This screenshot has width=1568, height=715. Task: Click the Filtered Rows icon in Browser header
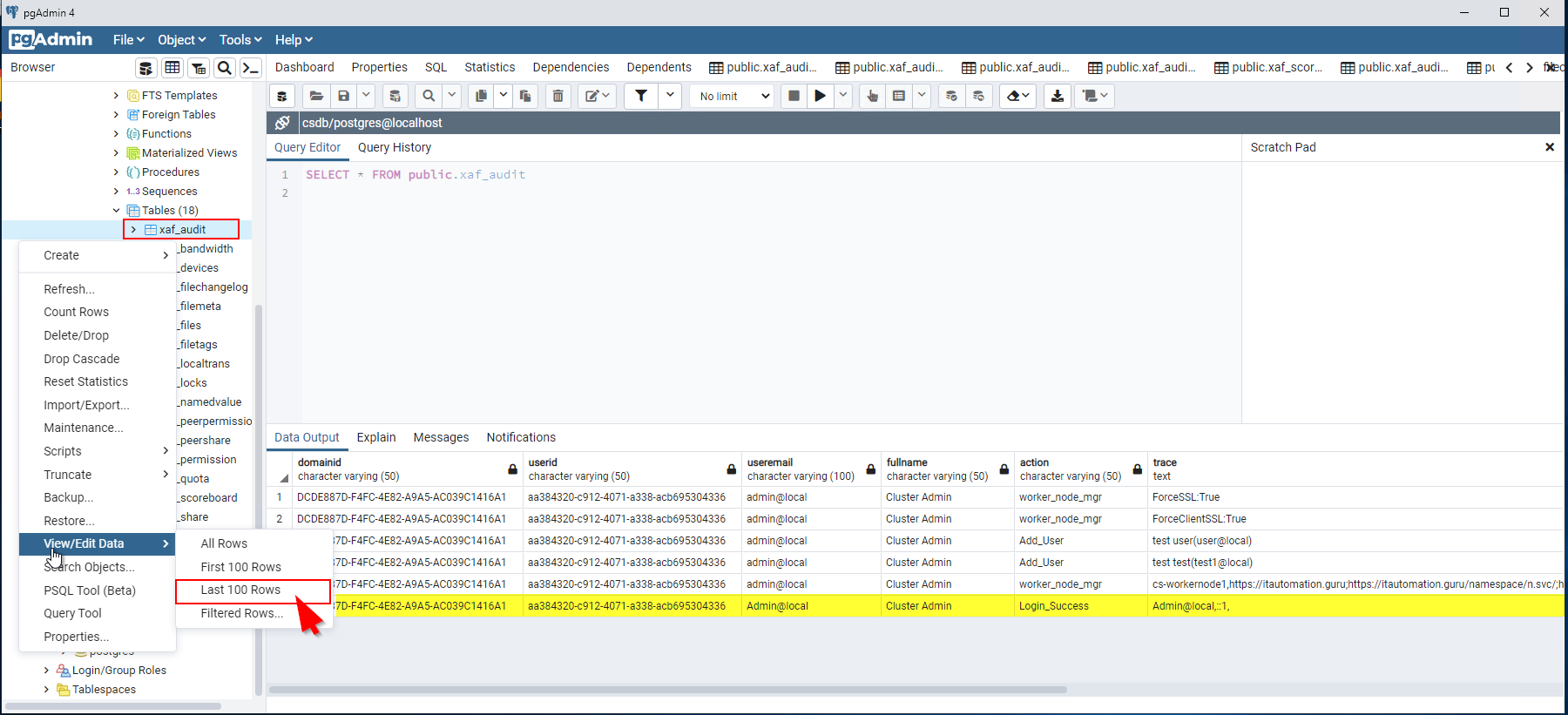pyautogui.click(x=199, y=68)
